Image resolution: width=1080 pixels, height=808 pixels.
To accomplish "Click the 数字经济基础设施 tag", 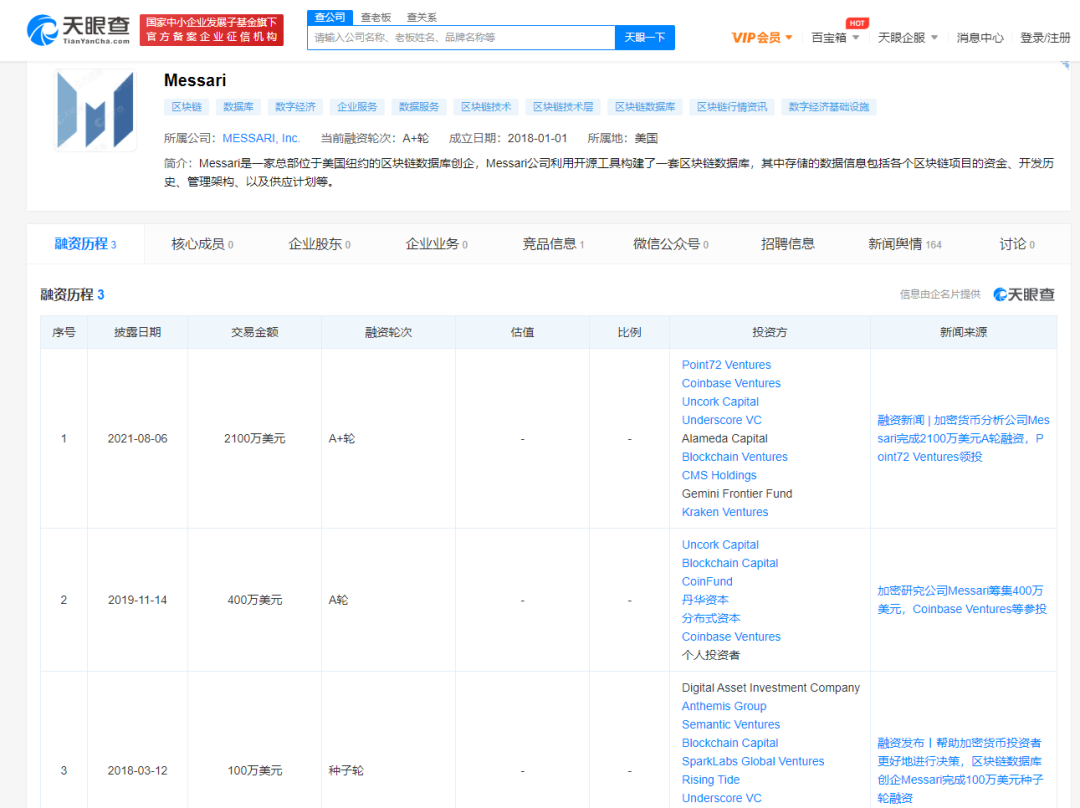I will coord(829,107).
